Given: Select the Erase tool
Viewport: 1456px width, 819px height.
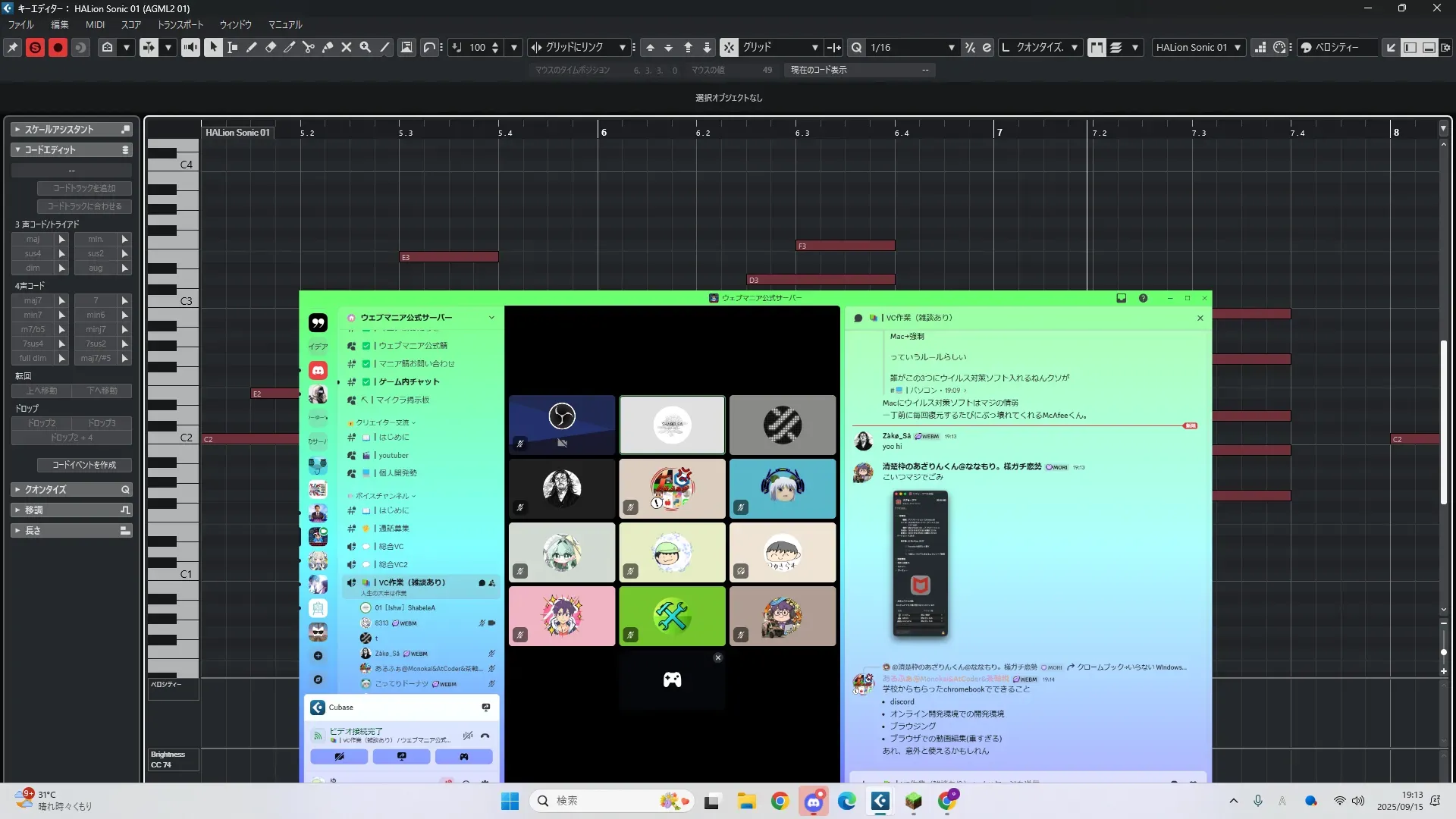Looking at the screenshot, I should 271,47.
